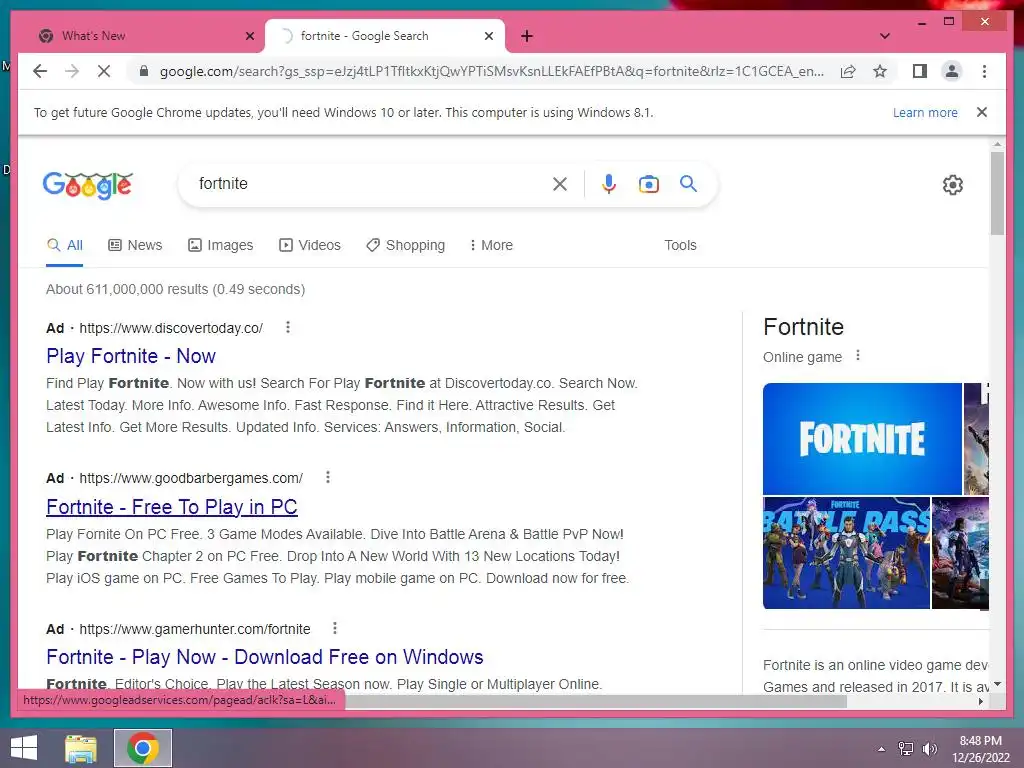Close the fortnite Google Search tab
Screen dimensions: 1024x768
(x=488, y=36)
